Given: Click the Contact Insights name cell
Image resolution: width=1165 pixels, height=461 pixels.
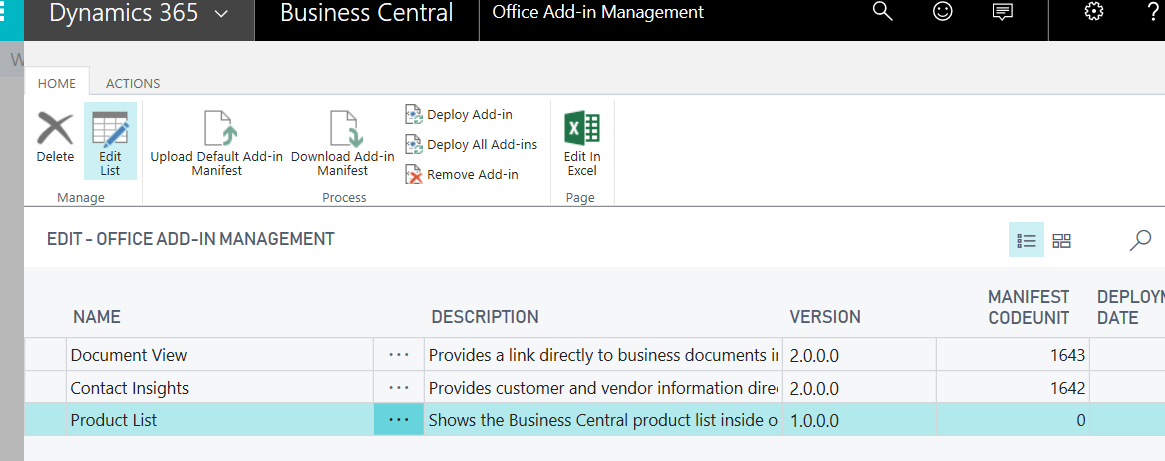Looking at the screenshot, I should (x=129, y=388).
